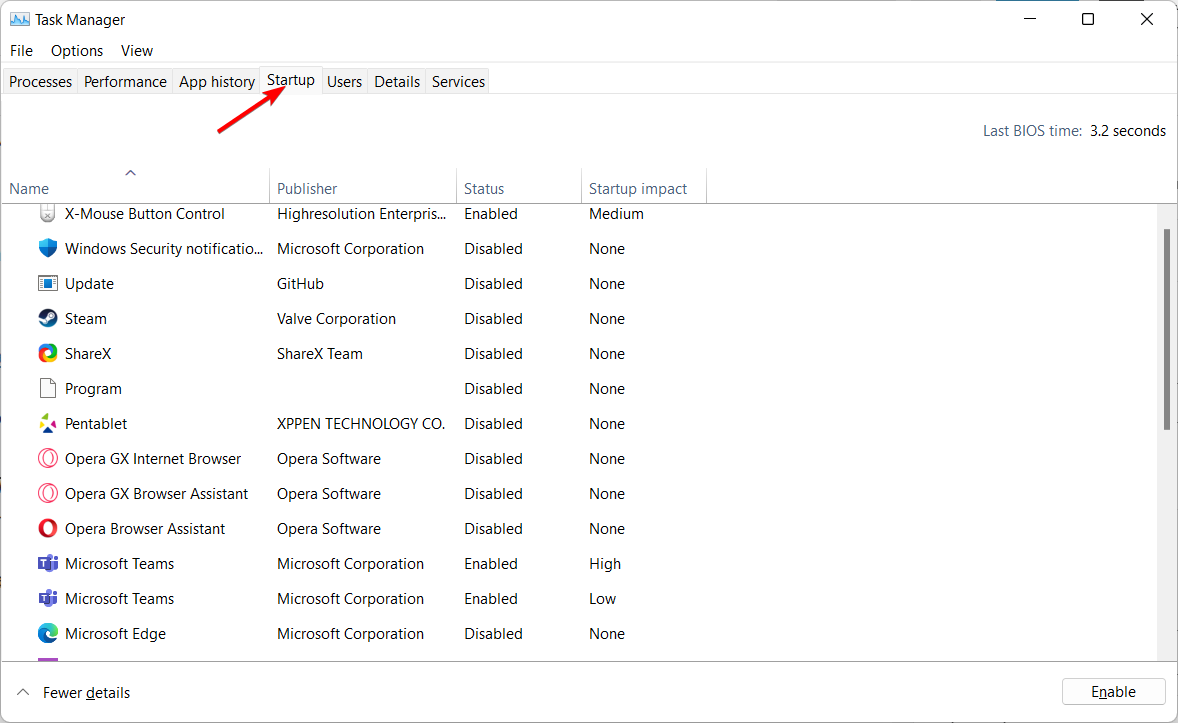1178x723 pixels.
Task: Switch to the Services tab
Action: tap(458, 81)
